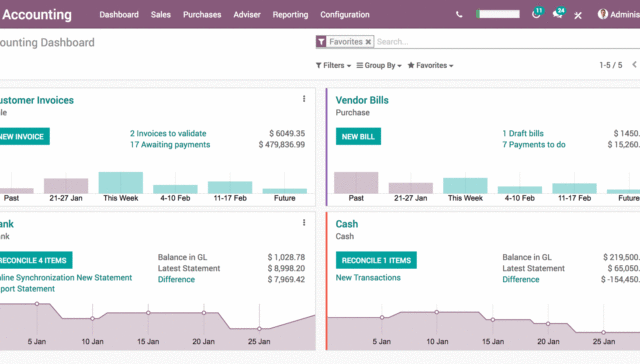The image size is (640, 364).
Task: Click 21-27 Jan bar in Customer Invoices chart
Action: click(66, 186)
